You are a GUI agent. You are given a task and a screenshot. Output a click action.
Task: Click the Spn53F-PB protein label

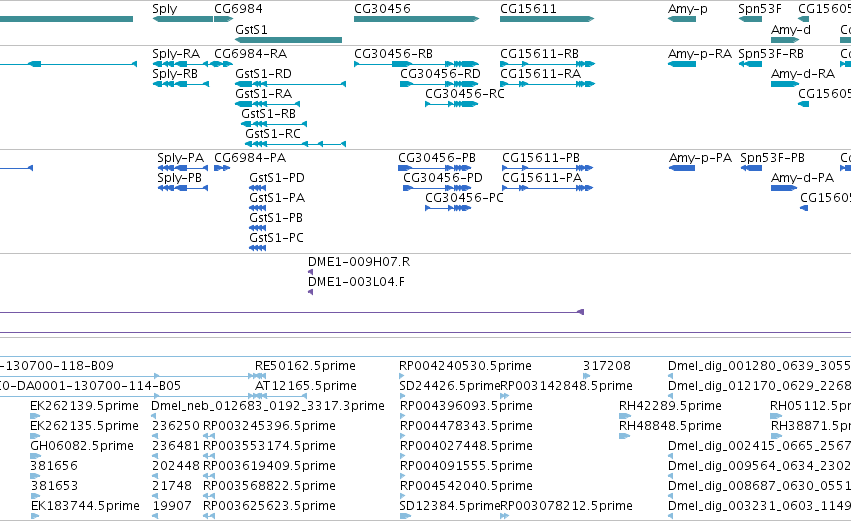tap(773, 158)
